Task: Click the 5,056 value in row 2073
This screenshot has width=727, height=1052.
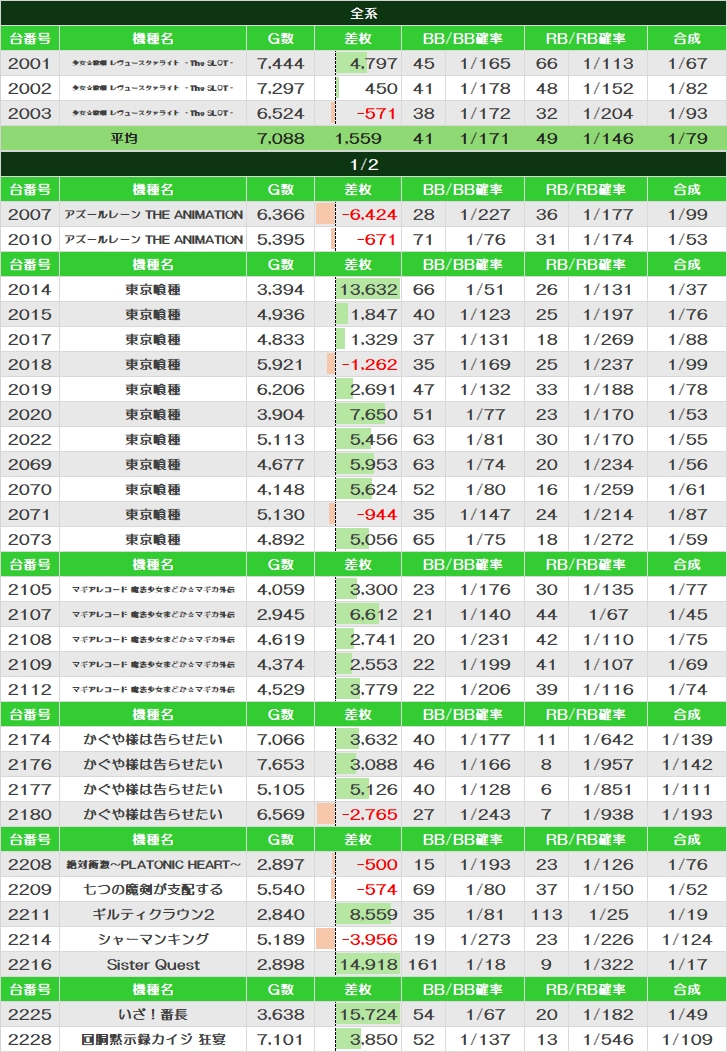Action: pos(374,539)
